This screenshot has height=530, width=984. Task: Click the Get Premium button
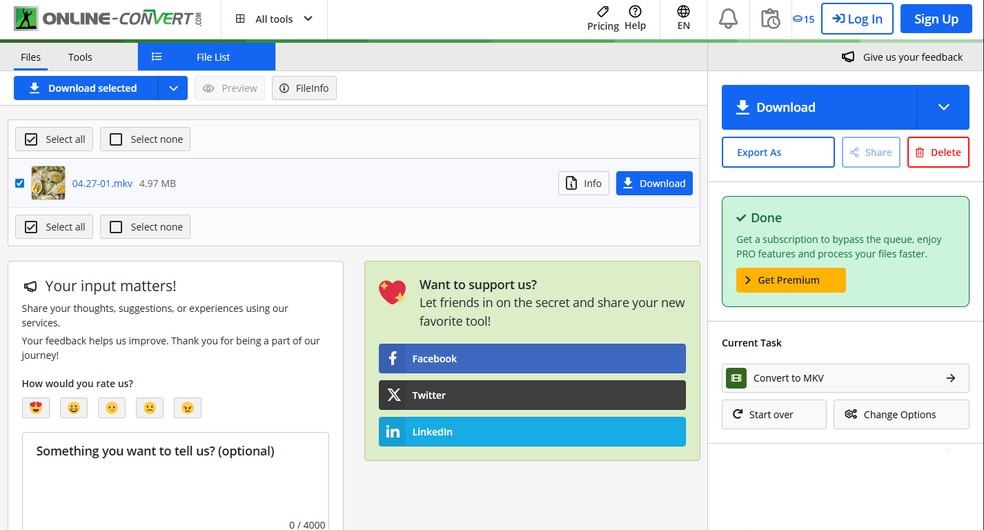791,280
